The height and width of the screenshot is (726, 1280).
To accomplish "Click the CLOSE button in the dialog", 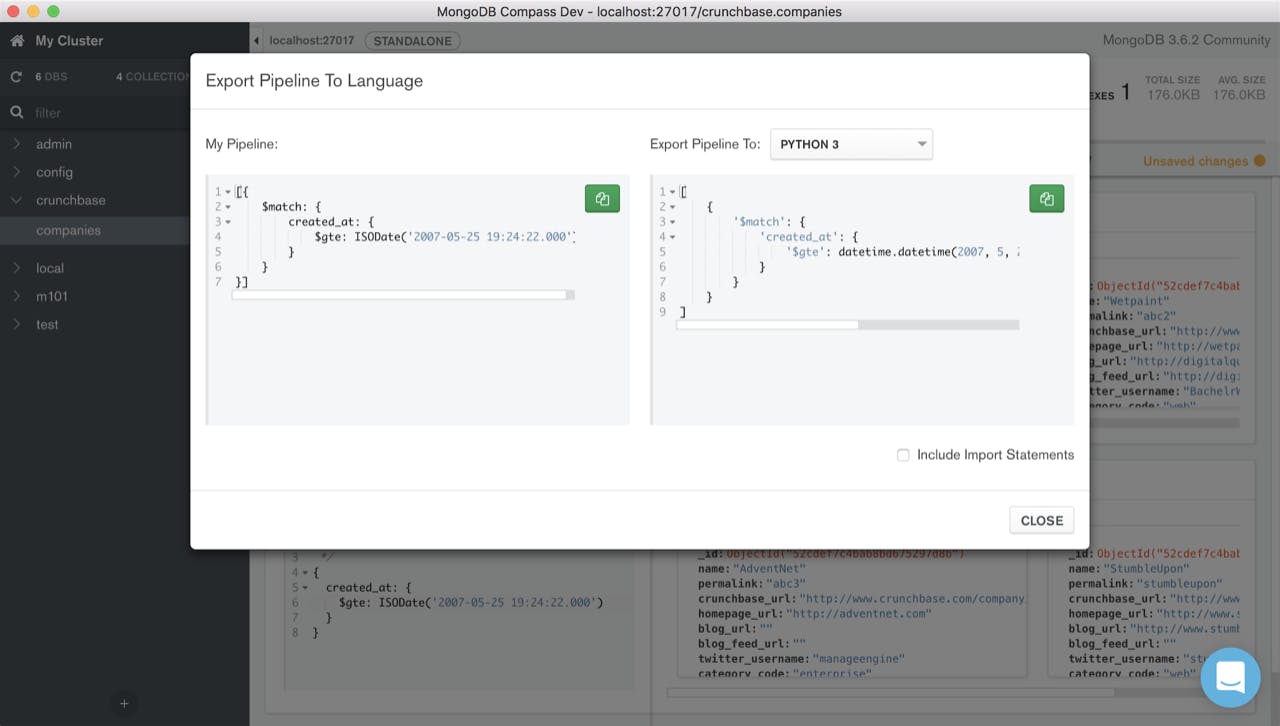I will [x=1041, y=520].
